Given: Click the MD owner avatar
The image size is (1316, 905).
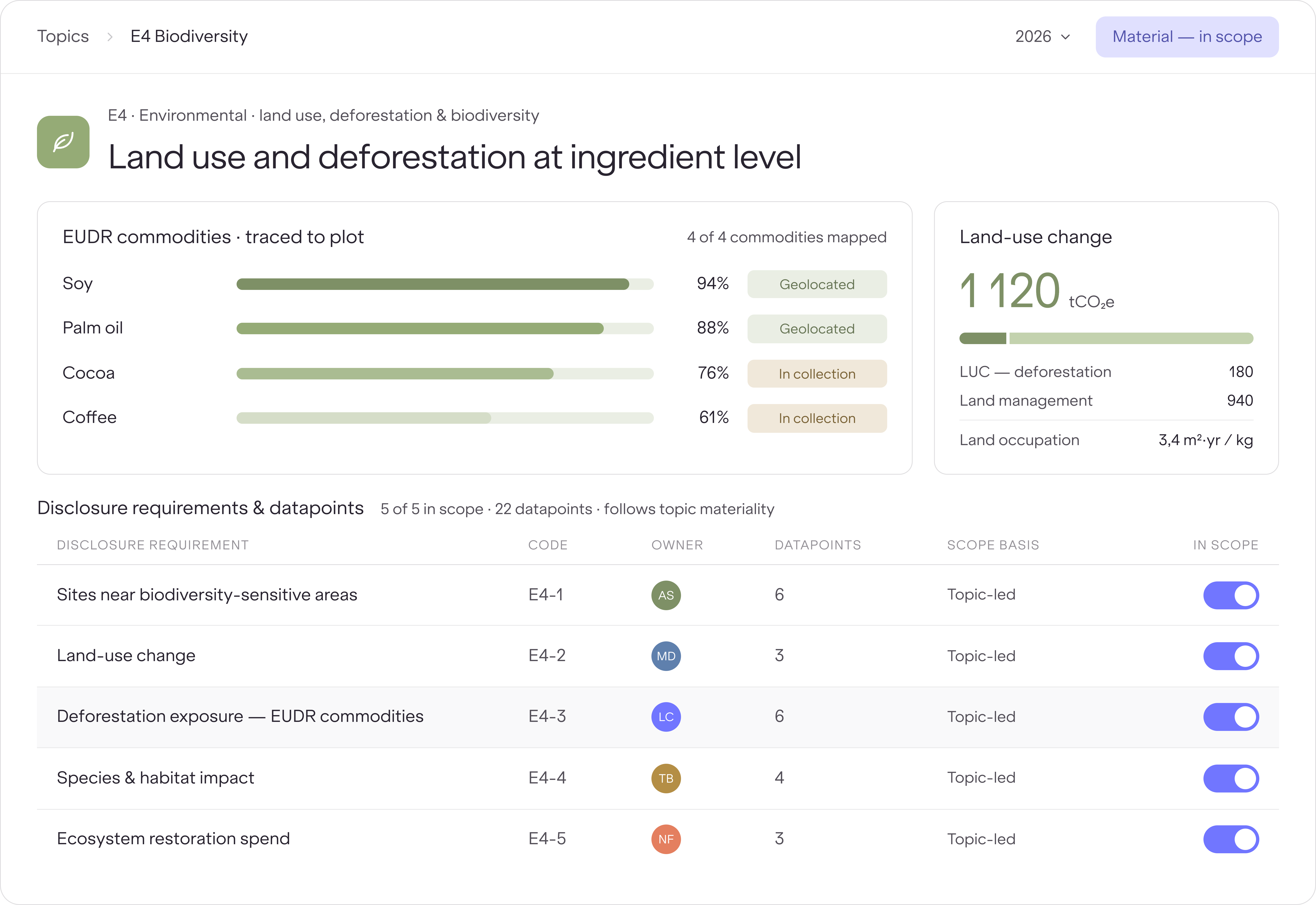Looking at the screenshot, I should [666, 656].
